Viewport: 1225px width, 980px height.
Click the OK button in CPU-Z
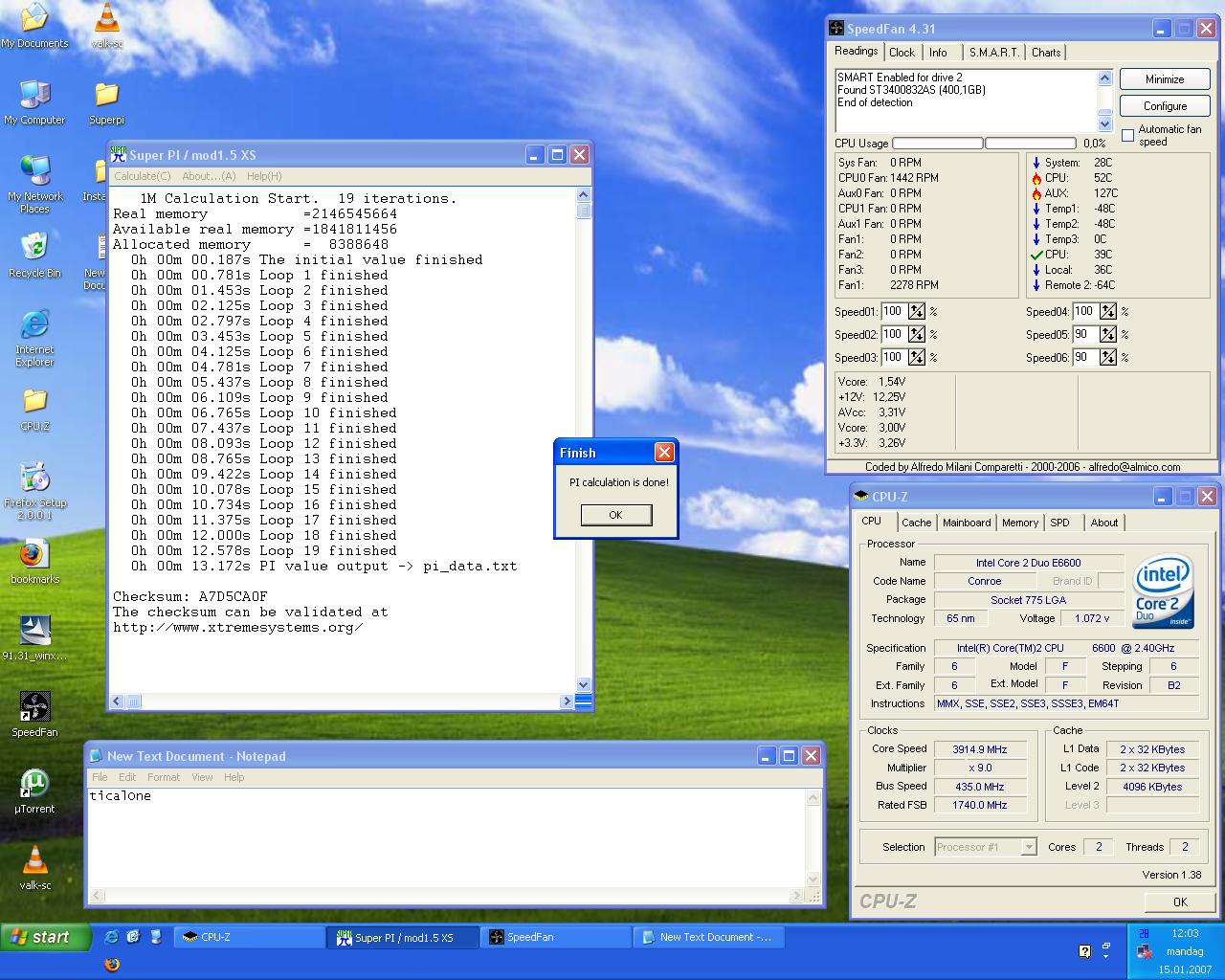click(x=1180, y=902)
